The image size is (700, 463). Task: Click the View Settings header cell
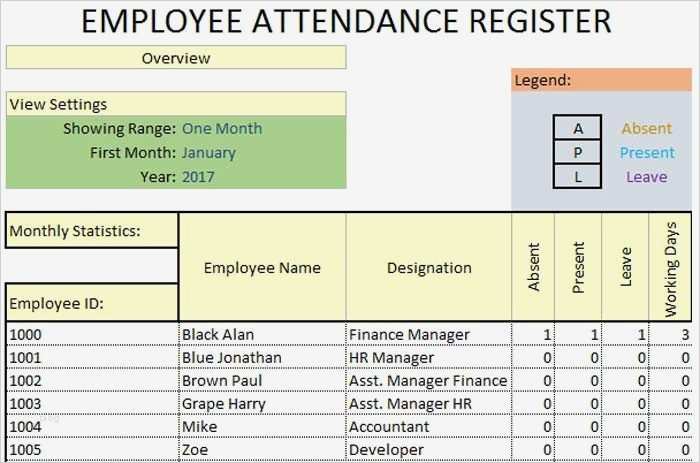click(x=176, y=104)
